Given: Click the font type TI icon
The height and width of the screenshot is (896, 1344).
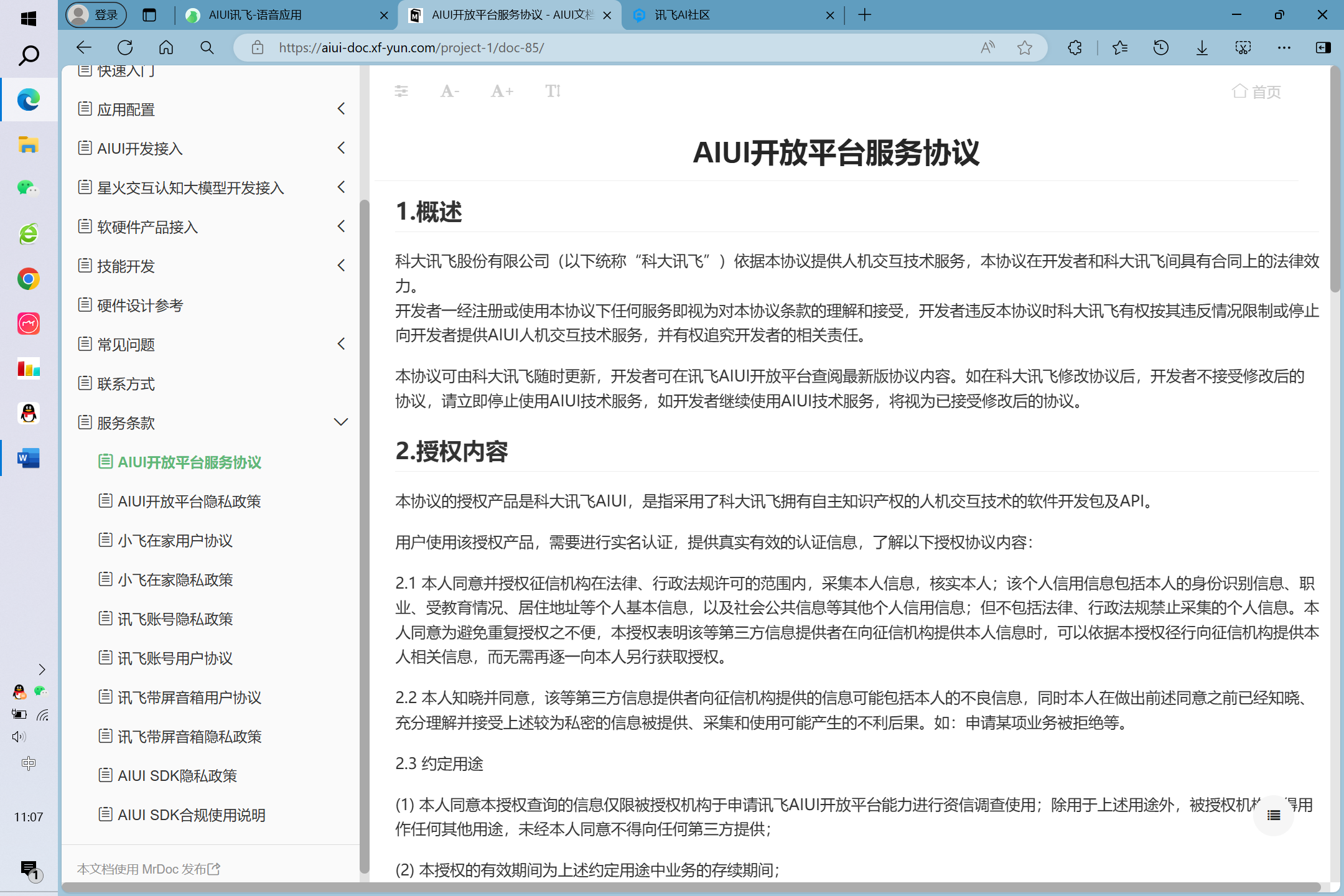Looking at the screenshot, I should click(553, 91).
